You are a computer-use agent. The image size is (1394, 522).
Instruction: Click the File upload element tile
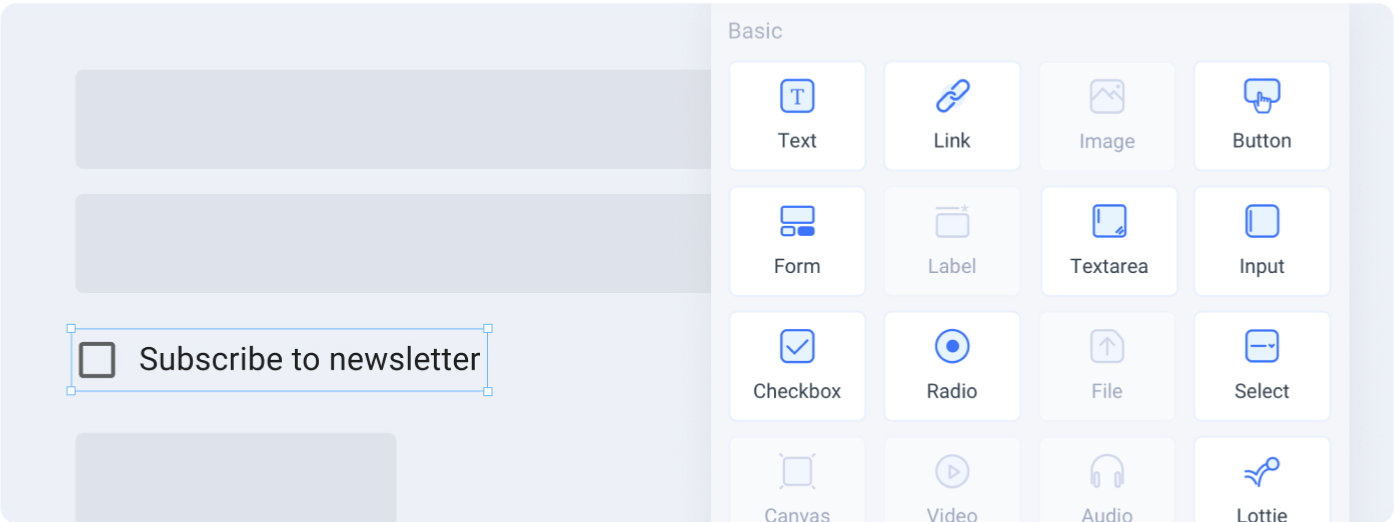pyautogui.click(x=1107, y=366)
